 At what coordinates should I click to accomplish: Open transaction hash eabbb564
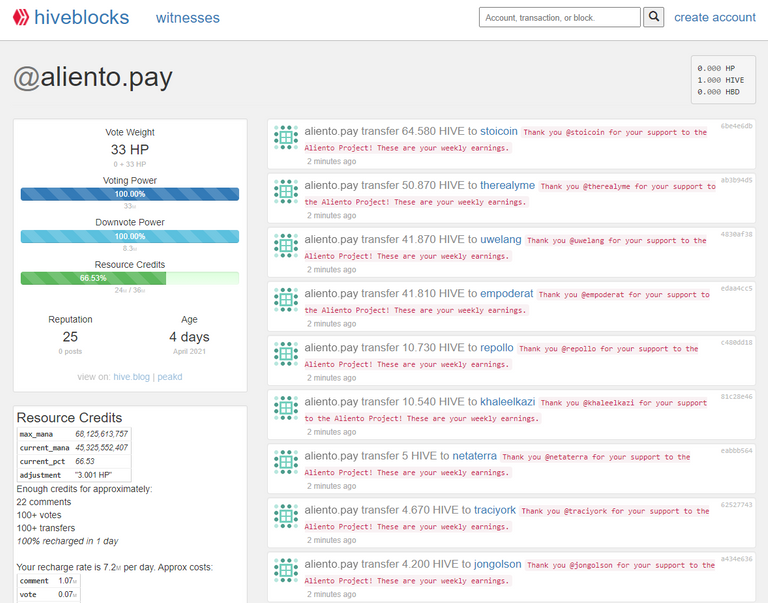pos(736,451)
